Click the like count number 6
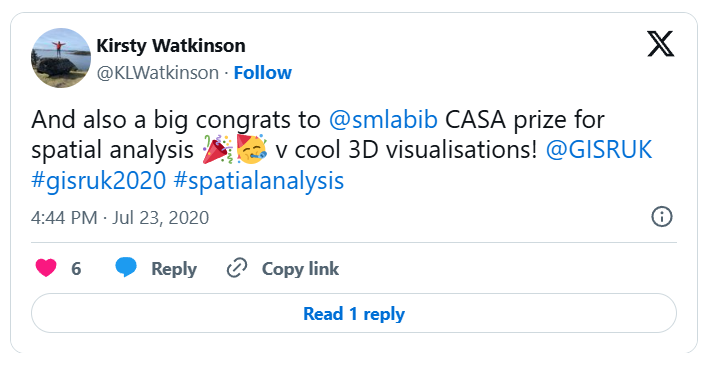 (76, 269)
